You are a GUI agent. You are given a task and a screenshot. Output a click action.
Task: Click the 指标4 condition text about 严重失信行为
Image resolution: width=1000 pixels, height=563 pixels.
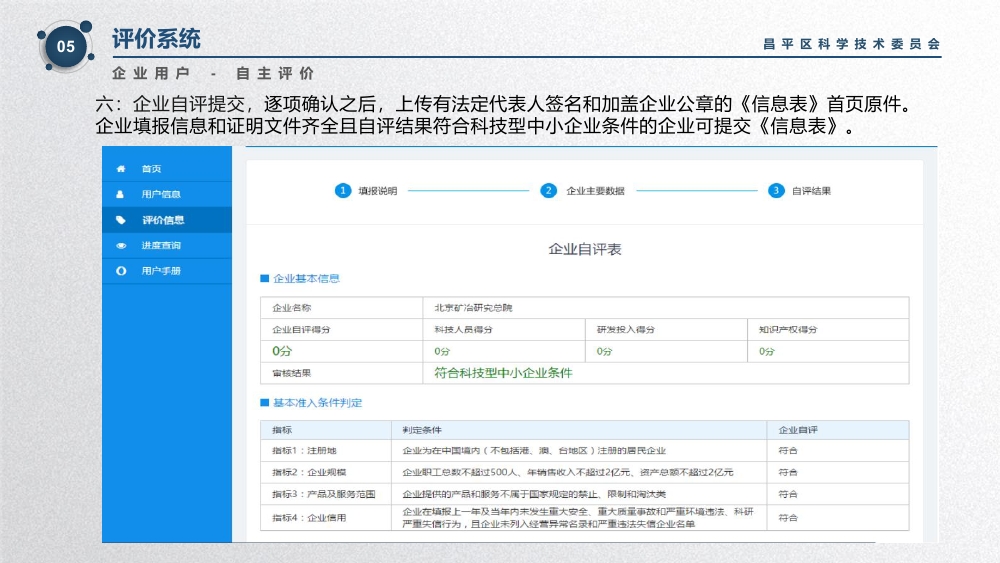[x=578, y=518]
